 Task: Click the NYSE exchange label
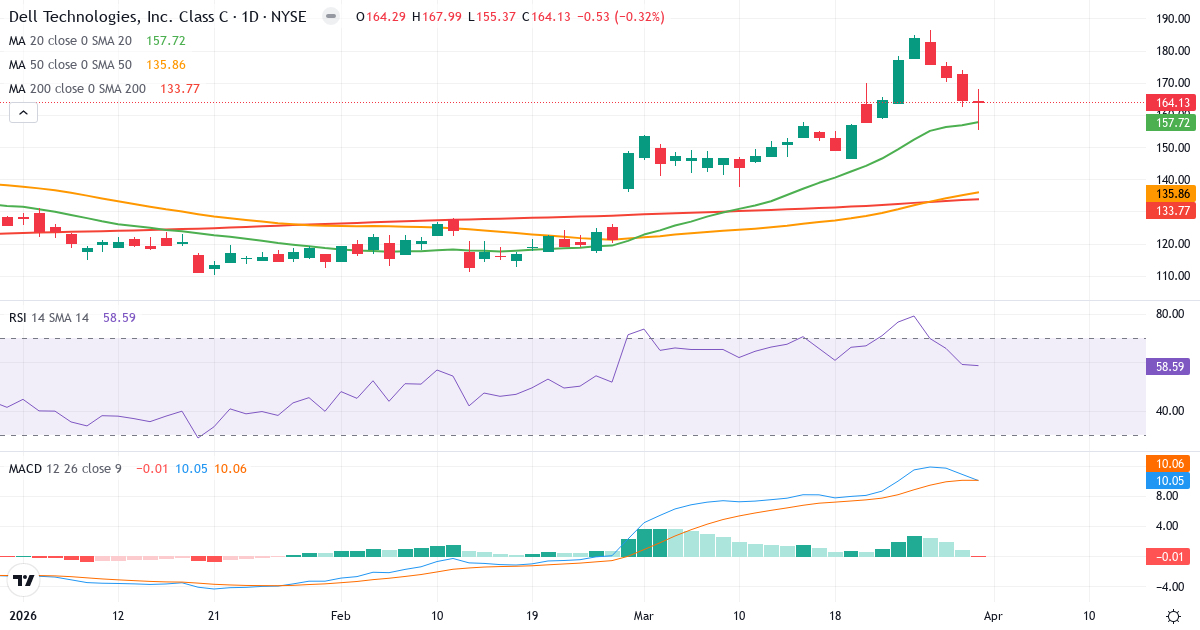[289, 16]
